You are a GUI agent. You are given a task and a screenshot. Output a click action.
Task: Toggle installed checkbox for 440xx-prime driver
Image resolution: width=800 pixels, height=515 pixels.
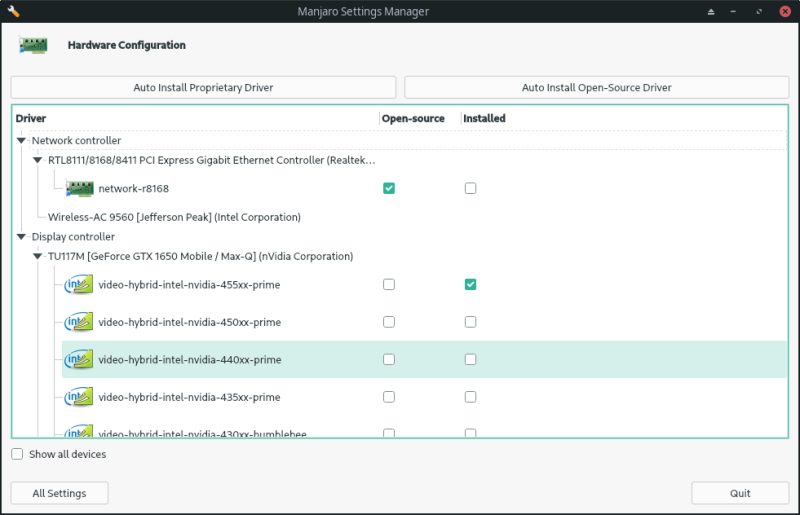470,359
